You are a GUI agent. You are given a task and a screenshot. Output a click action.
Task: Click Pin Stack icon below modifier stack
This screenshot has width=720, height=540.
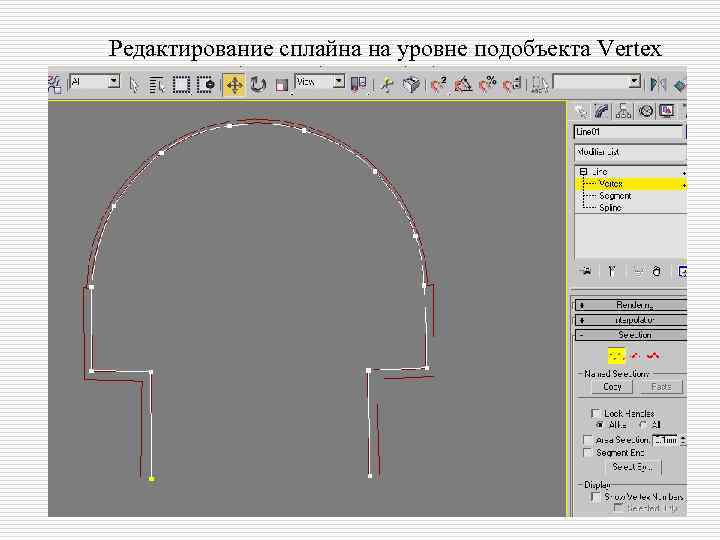point(586,272)
